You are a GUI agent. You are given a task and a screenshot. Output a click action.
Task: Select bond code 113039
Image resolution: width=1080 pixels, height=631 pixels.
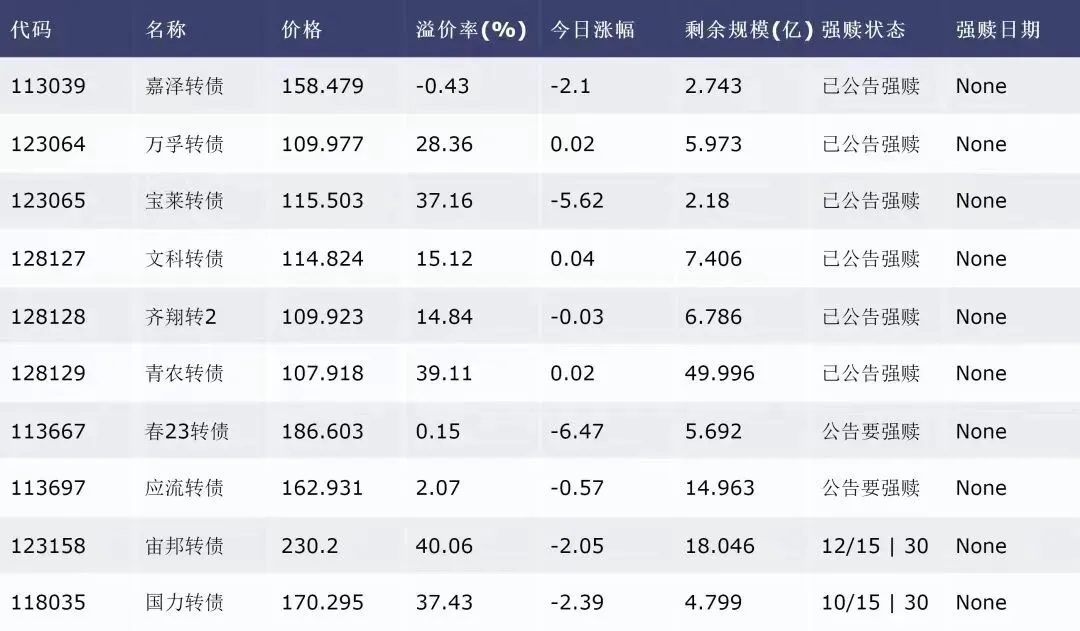point(48,86)
